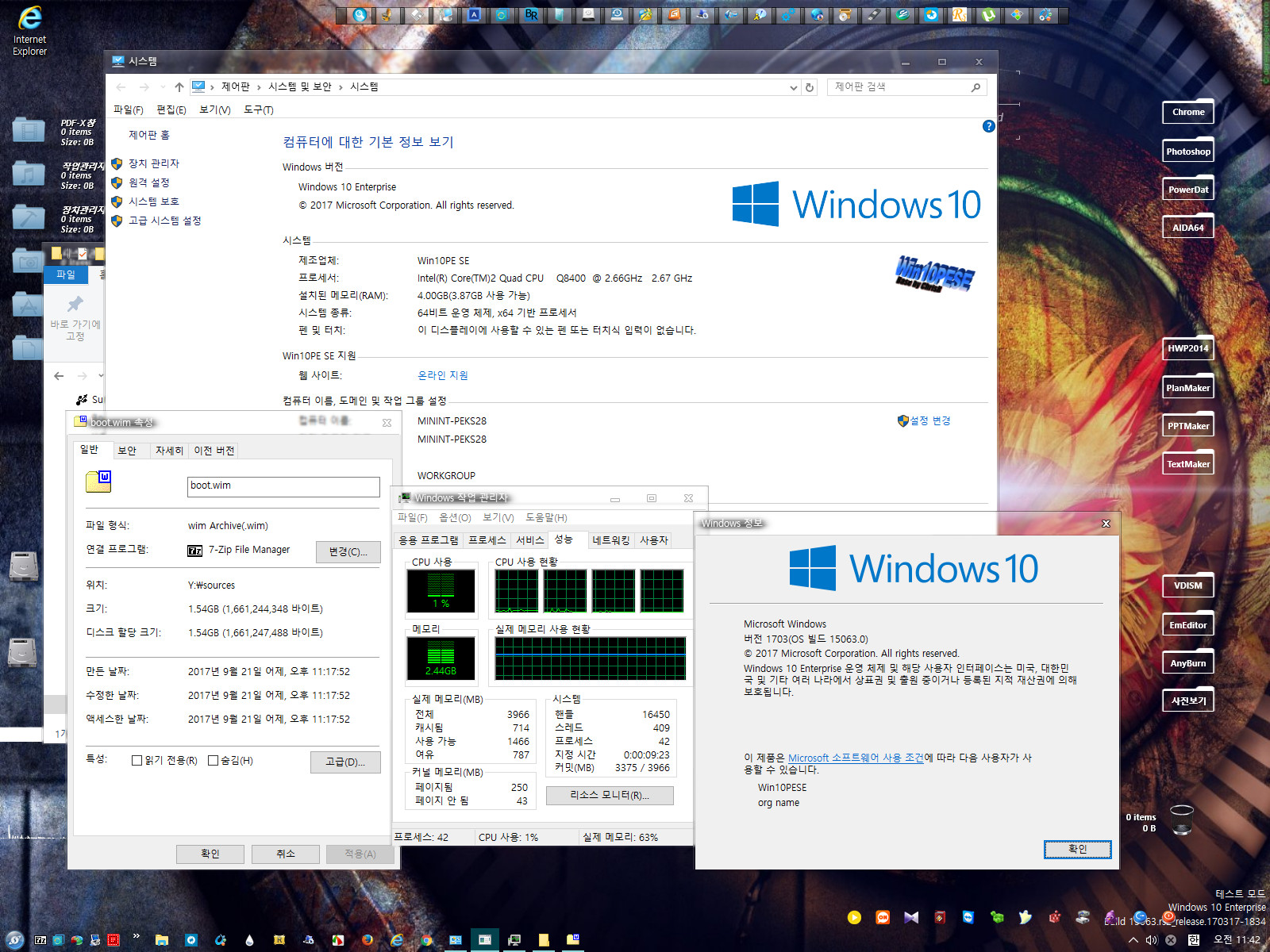The width and height of the screenshot is (1270, 952).
Task: Click 확인 in Windows 정보 dialog
Action: 1077,849
